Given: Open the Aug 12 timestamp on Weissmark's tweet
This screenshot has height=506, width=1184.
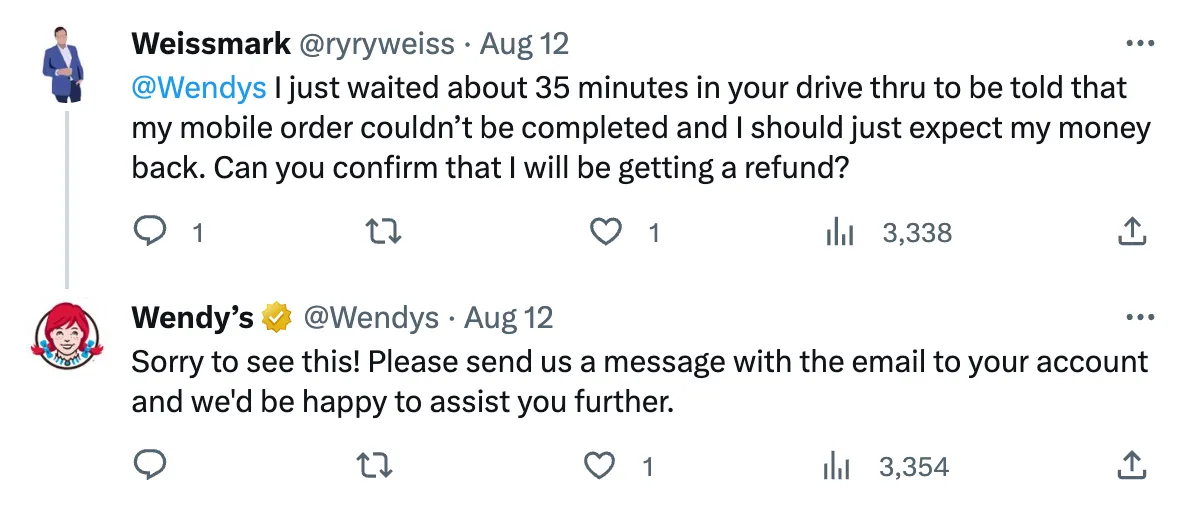Looking at the screenshot, I should pyautogui.click(x=524, y=44).
